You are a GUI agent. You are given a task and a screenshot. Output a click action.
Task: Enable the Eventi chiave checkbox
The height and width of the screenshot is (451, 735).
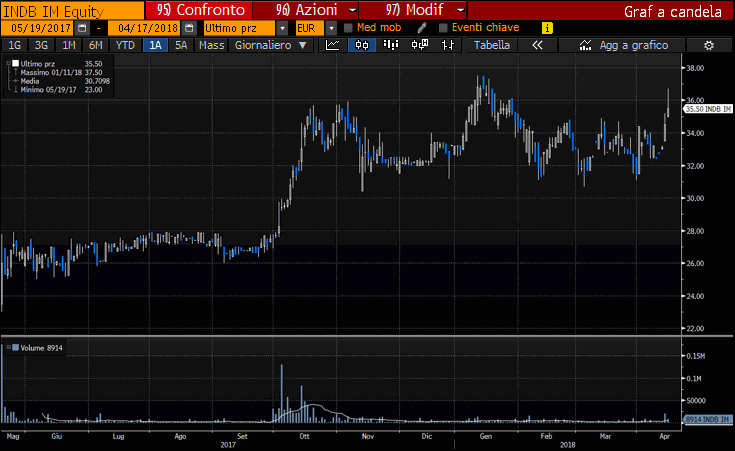(443, 28)
